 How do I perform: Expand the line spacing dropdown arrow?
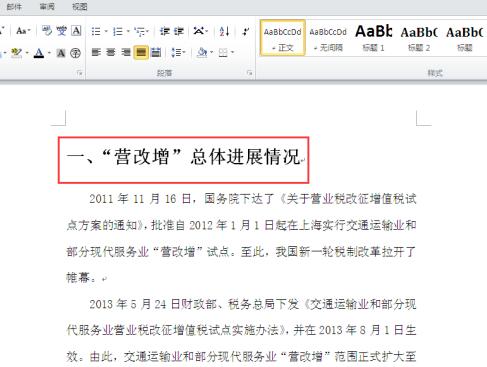[184, 52]
